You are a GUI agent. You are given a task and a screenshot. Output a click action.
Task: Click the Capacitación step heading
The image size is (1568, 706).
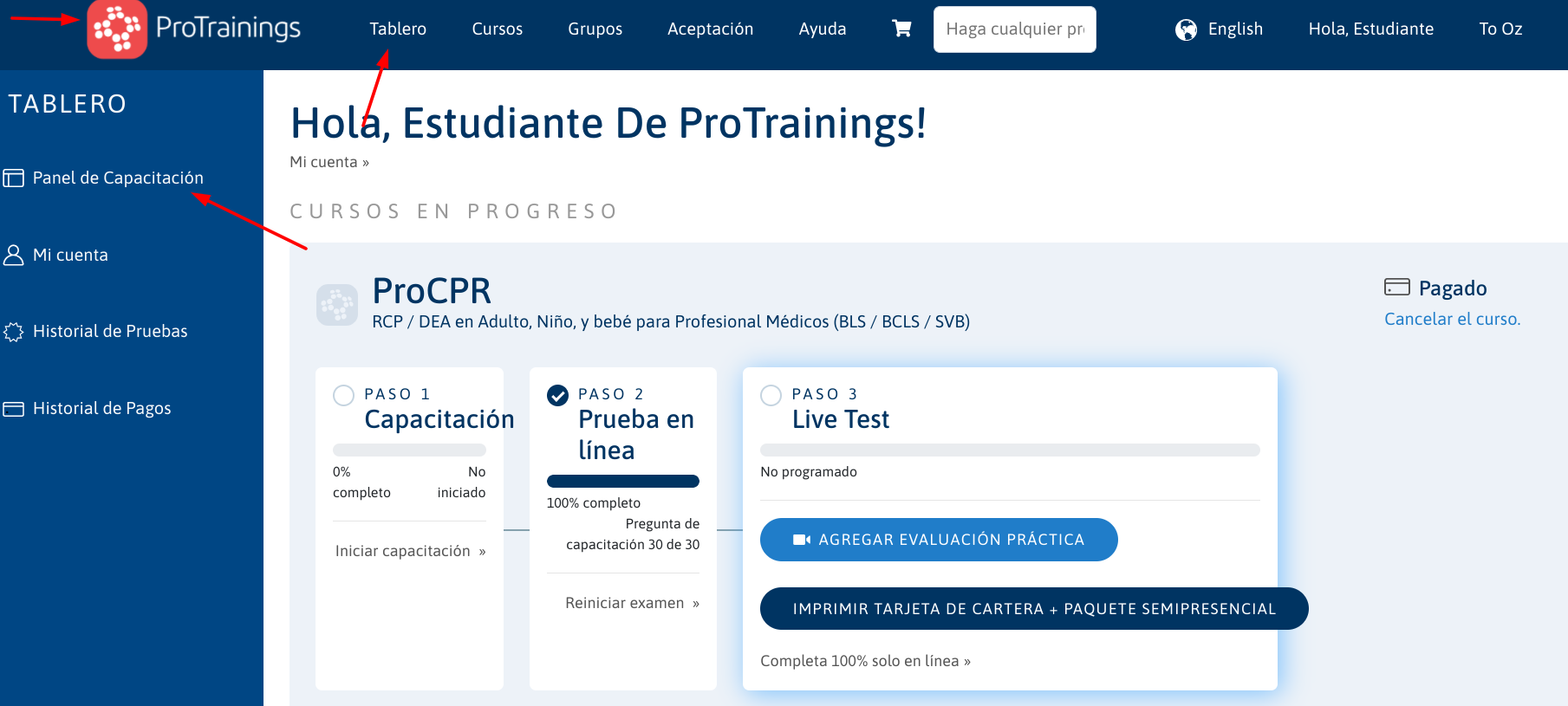(439, 419)
